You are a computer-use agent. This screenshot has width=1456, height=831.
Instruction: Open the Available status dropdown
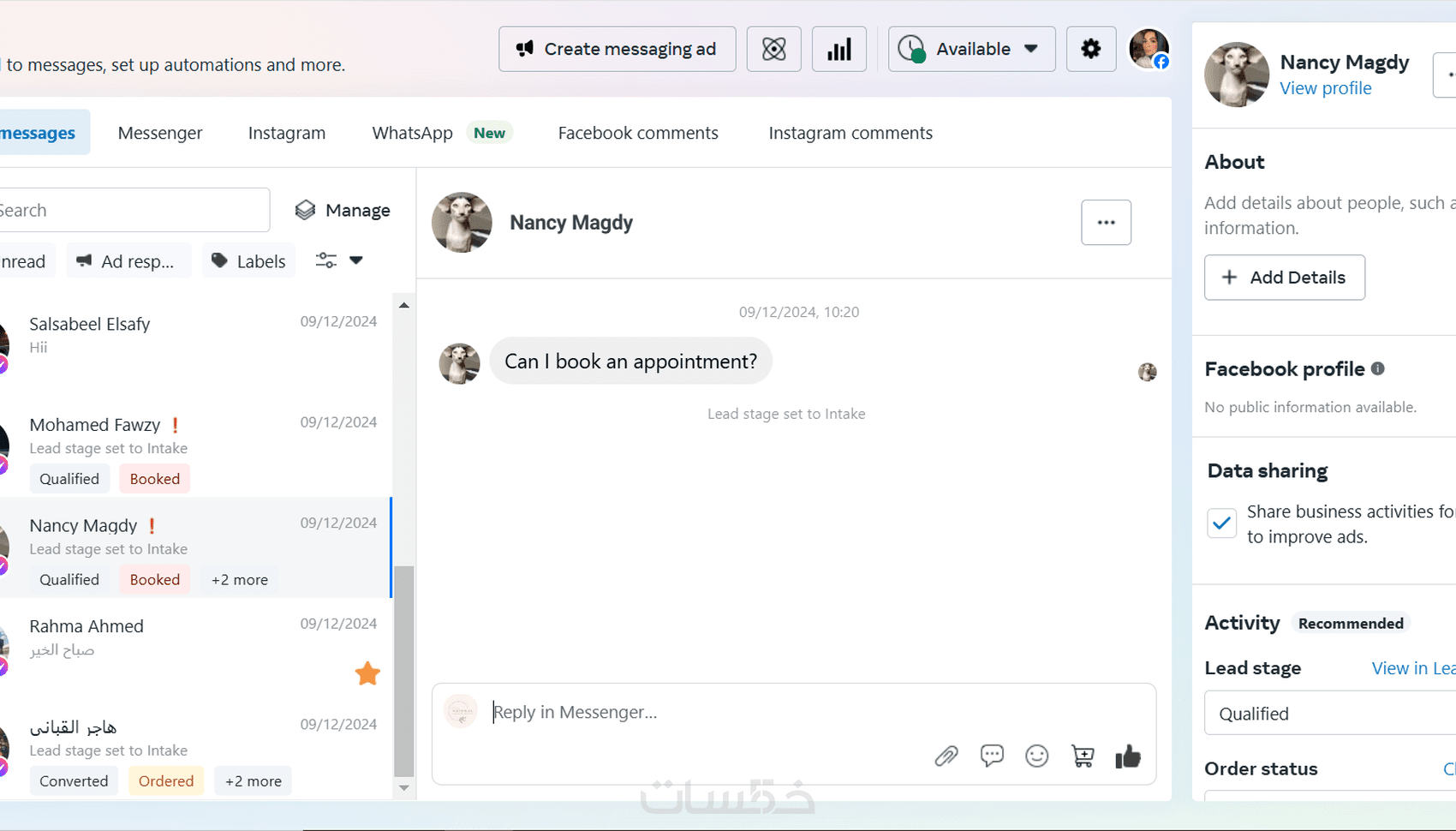pyautogui.click(x=971, y=49)
